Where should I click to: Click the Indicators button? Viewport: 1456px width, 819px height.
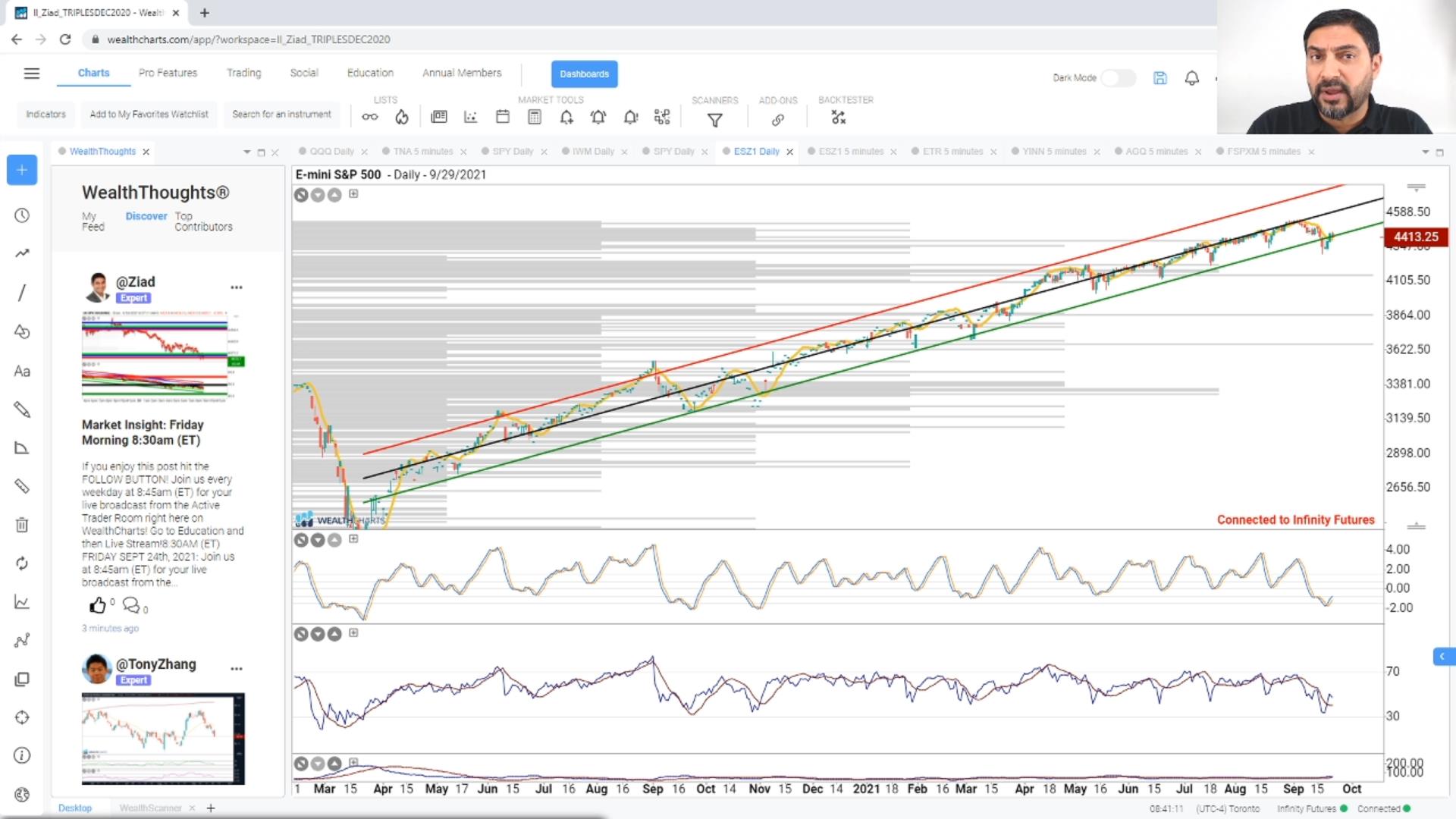45,115
